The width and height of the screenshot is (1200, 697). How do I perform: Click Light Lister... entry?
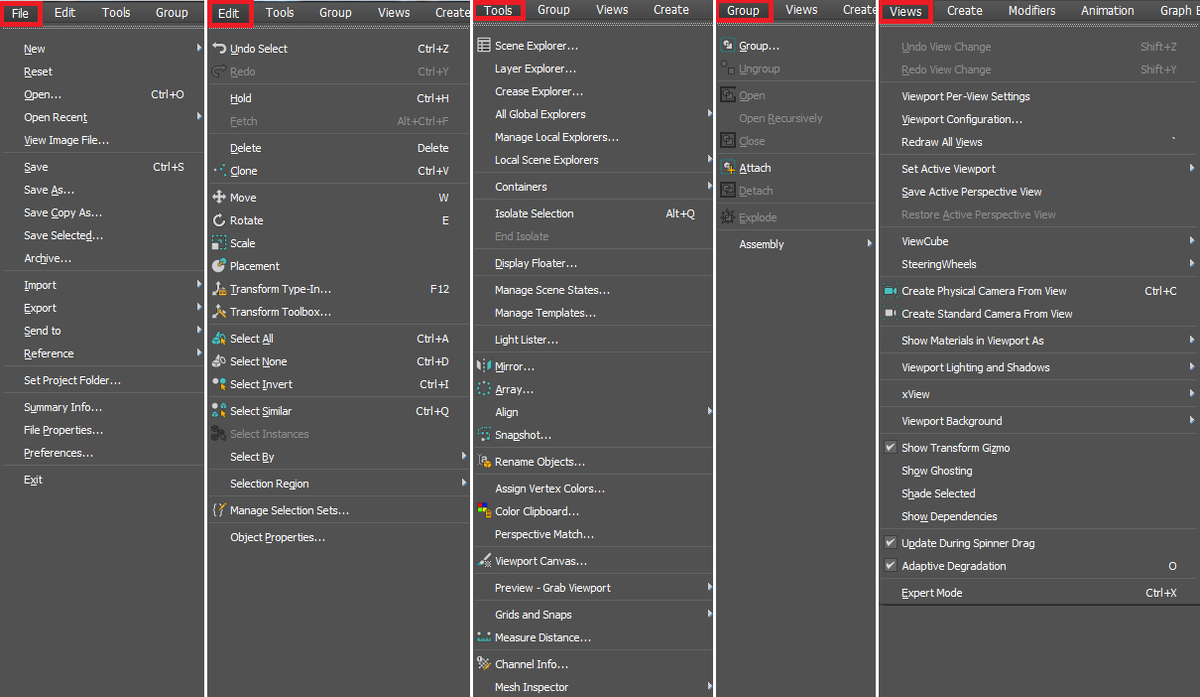click(x=527, y=340)
